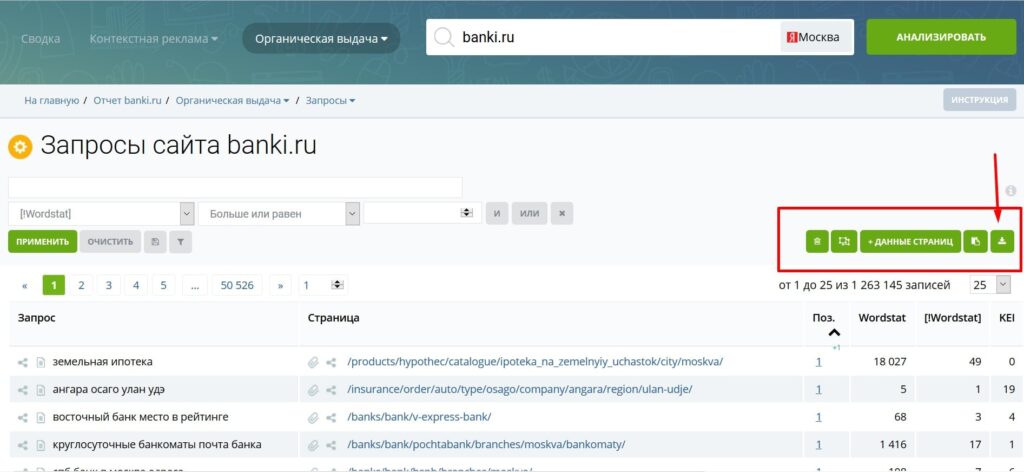Click the Wordstat value '18 027'

pos(889,362)
